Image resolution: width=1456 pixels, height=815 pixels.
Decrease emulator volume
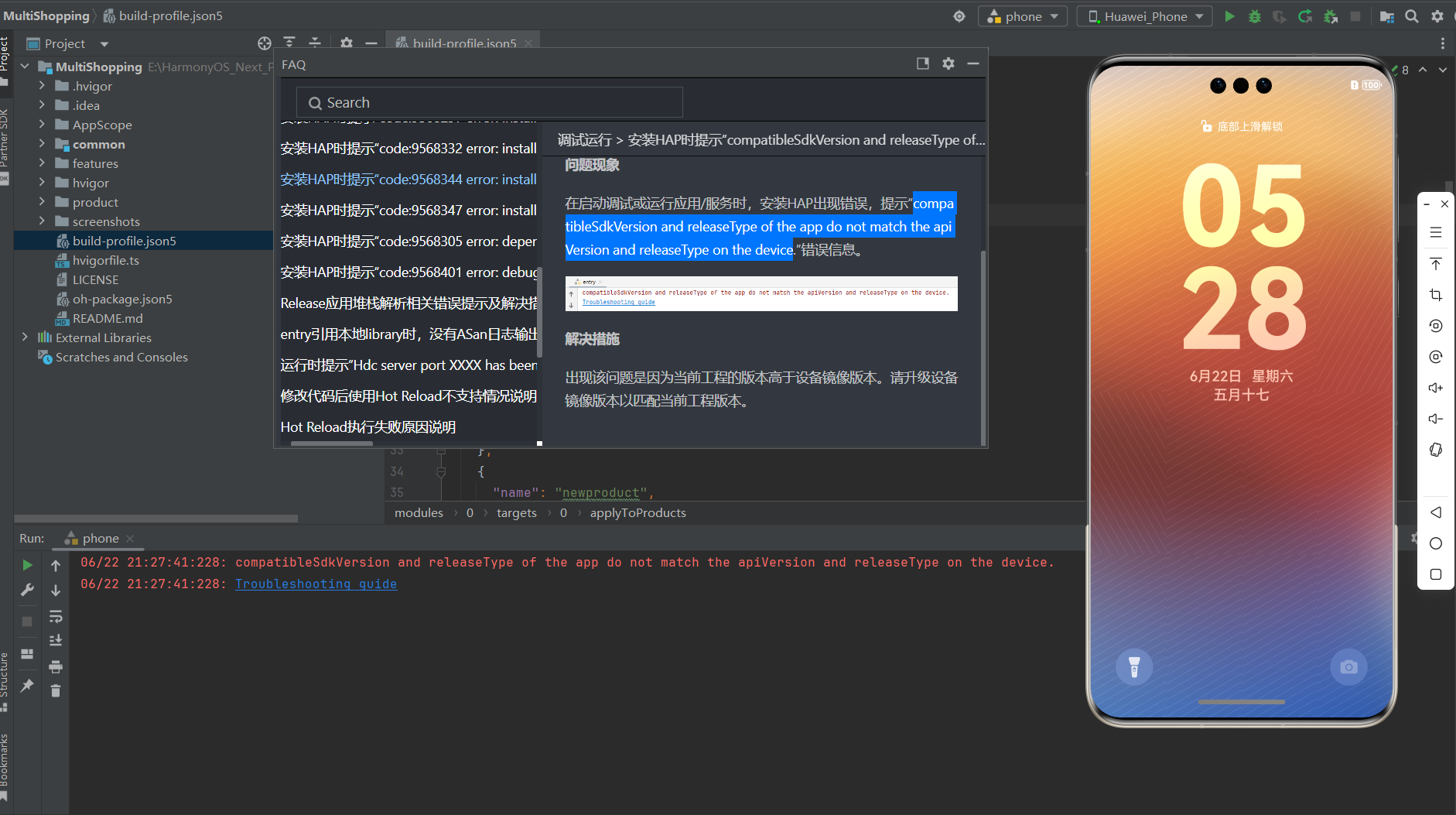click(x=1436, y=419)
